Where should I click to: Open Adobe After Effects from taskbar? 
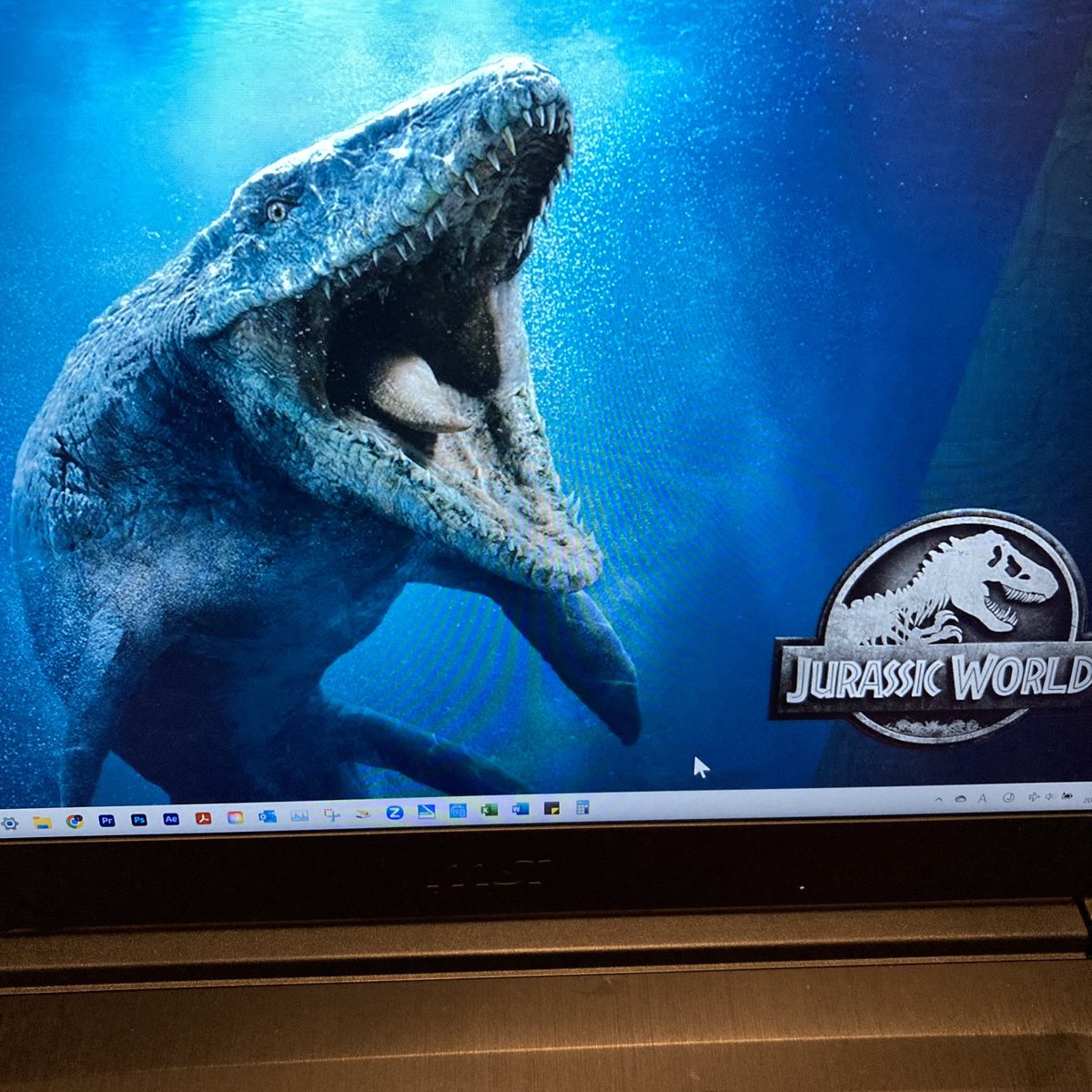(171, 818)
